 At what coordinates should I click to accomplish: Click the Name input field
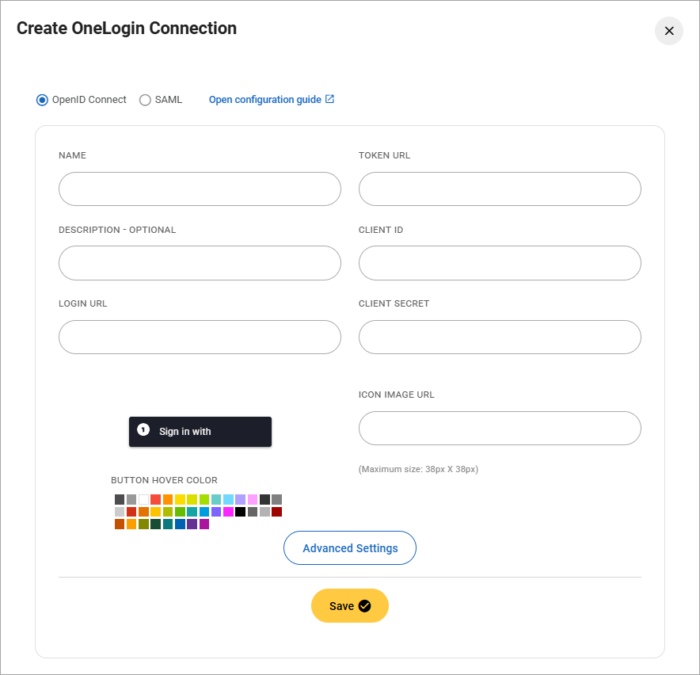[200, 189]
